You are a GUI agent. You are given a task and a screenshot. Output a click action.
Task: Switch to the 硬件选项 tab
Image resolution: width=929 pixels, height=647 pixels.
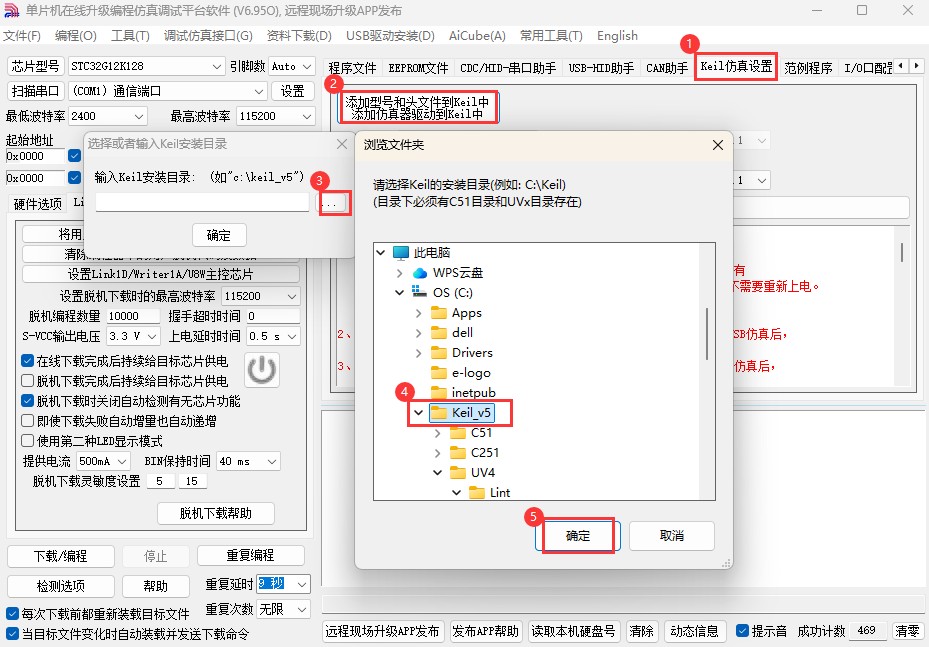click(38, 204)
